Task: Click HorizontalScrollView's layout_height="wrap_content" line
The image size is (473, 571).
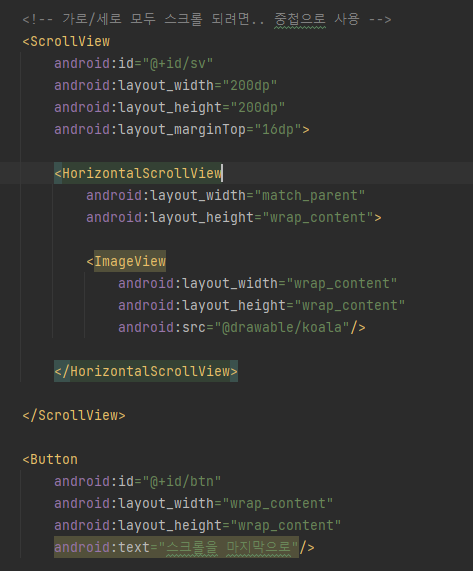Action: pos(234,217)
